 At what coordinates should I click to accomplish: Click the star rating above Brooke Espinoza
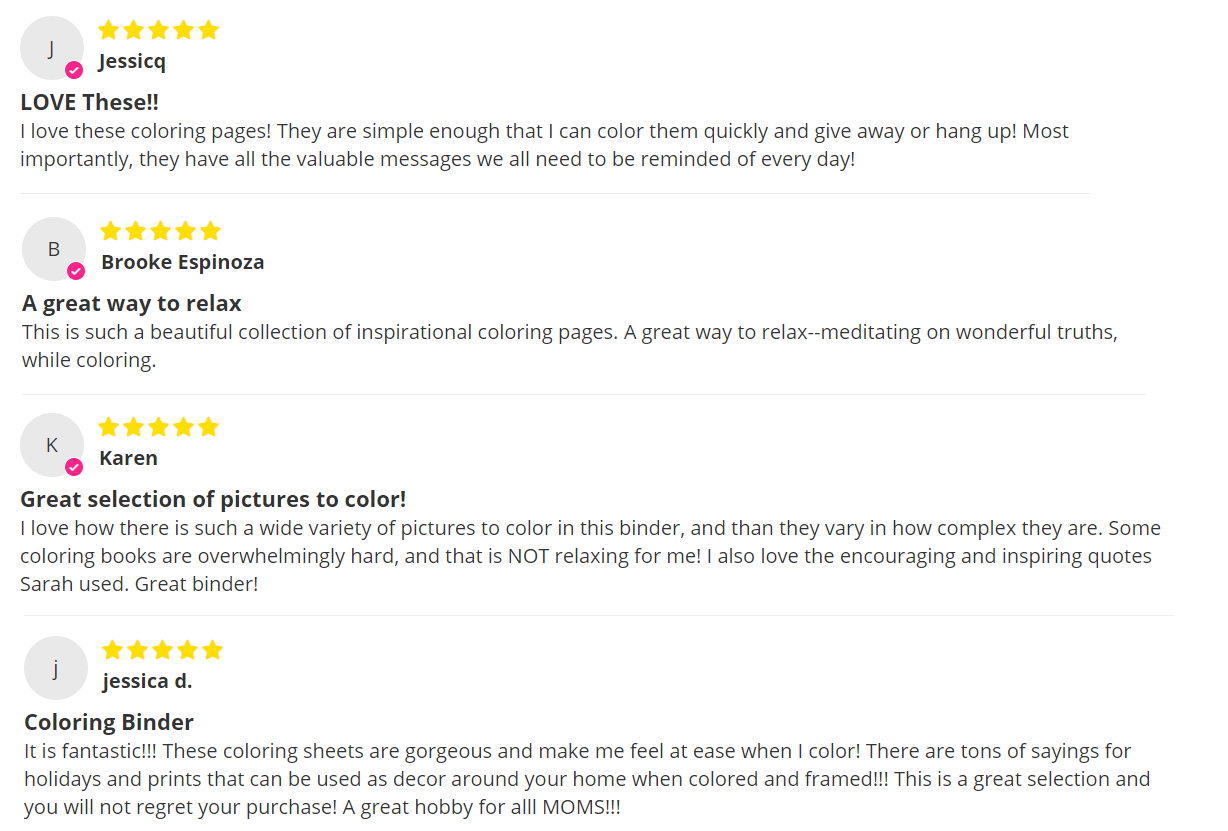pyautogui.click(x=160, y=231)
